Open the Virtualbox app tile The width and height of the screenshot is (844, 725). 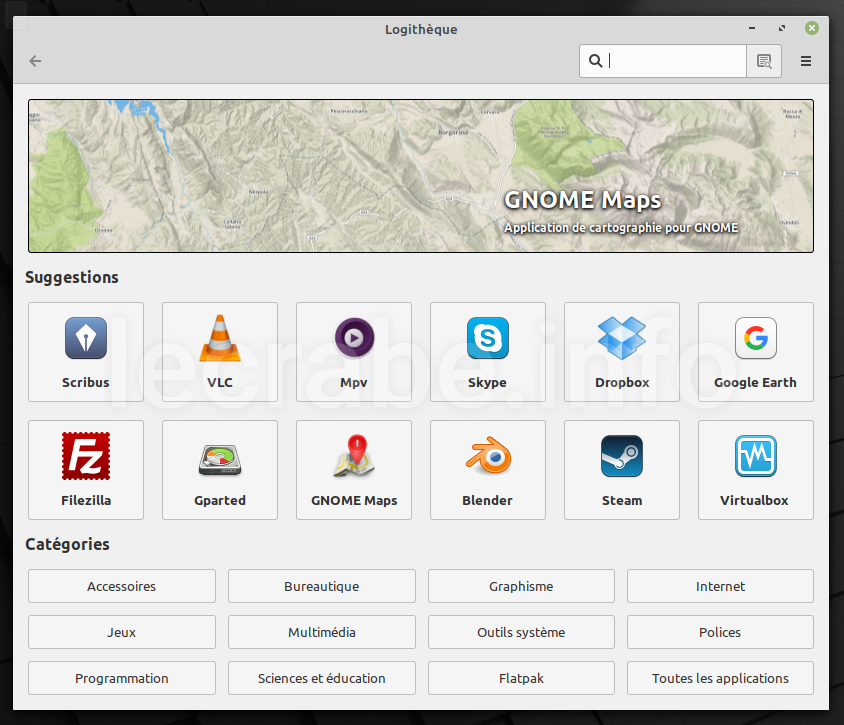point(756,470)
